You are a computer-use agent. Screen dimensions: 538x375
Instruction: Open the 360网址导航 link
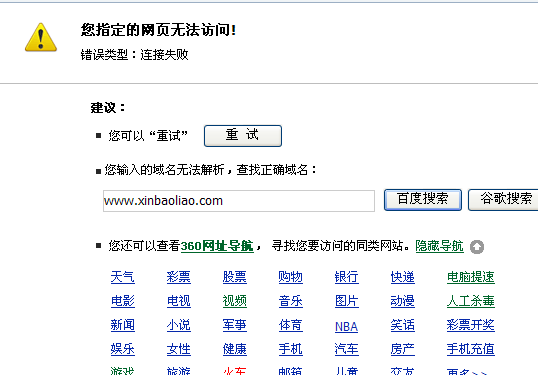[217, 246]
